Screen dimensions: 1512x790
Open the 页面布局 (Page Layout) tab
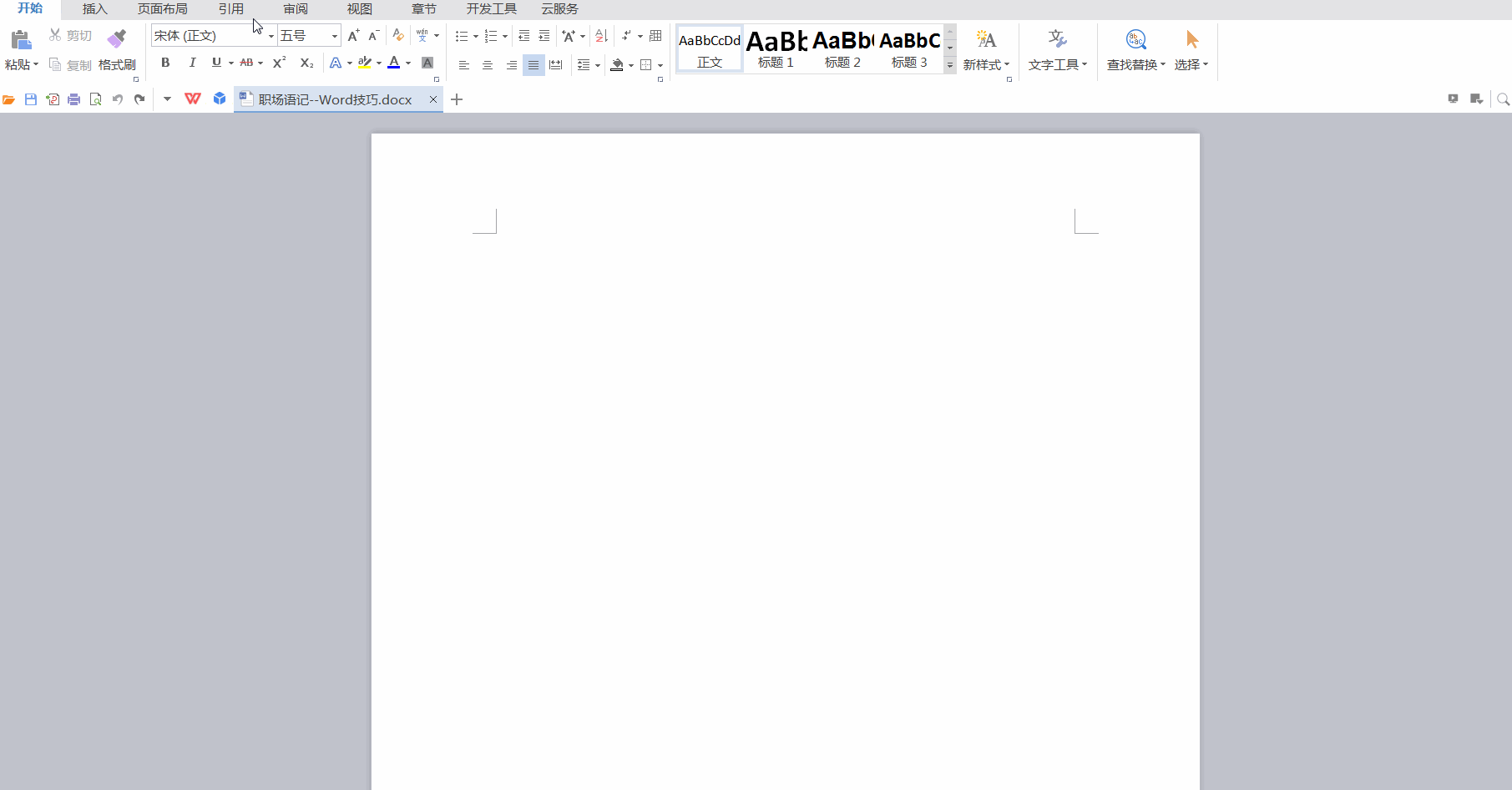click(x=163, y=9)
